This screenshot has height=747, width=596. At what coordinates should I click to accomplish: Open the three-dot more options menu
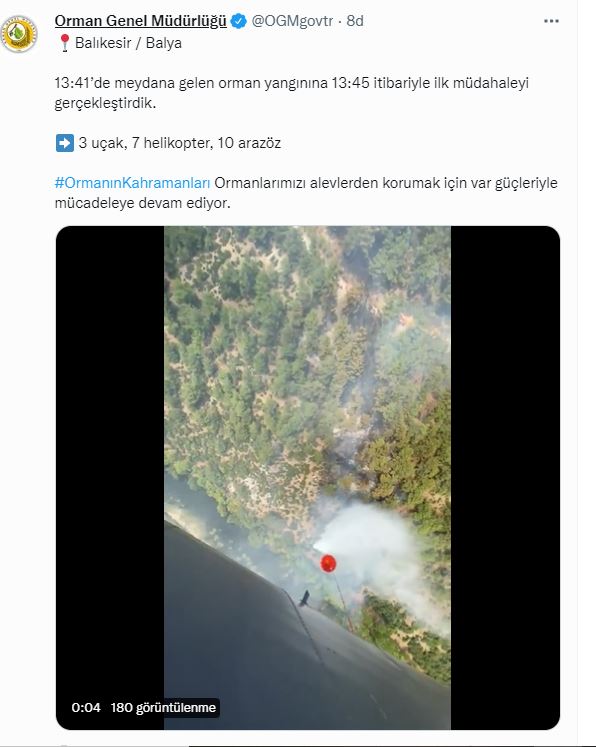click(x=551, y=21)
